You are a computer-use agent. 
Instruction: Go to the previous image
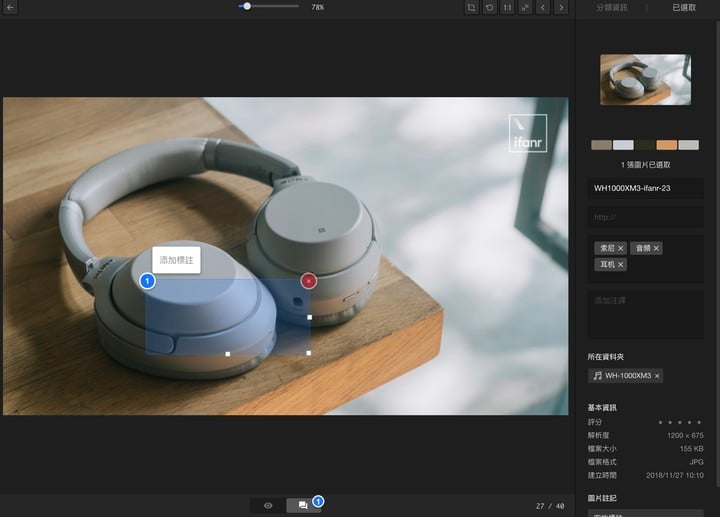(x=543, y=7)
